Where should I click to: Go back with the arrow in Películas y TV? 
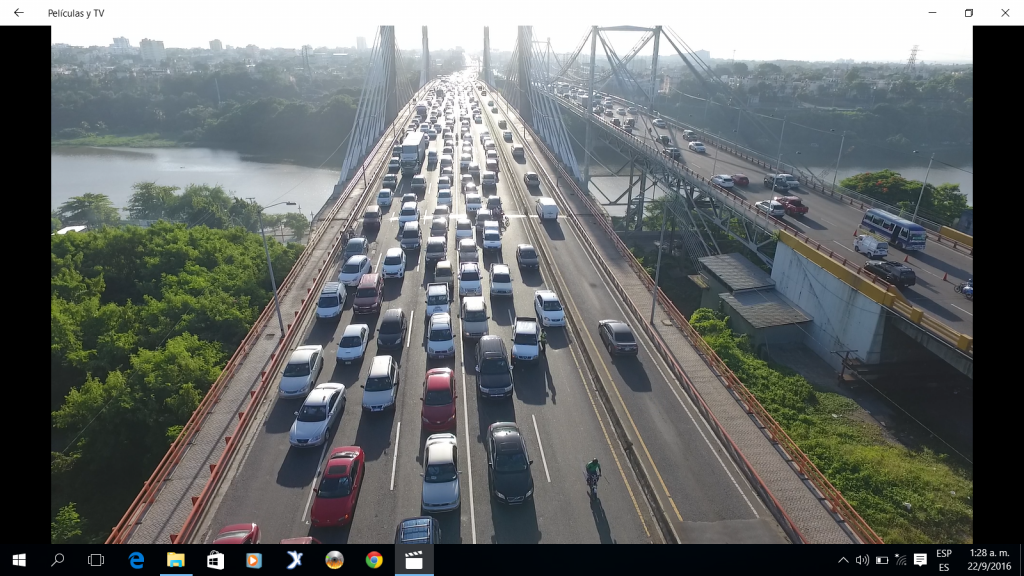click(x=18, y=12)
